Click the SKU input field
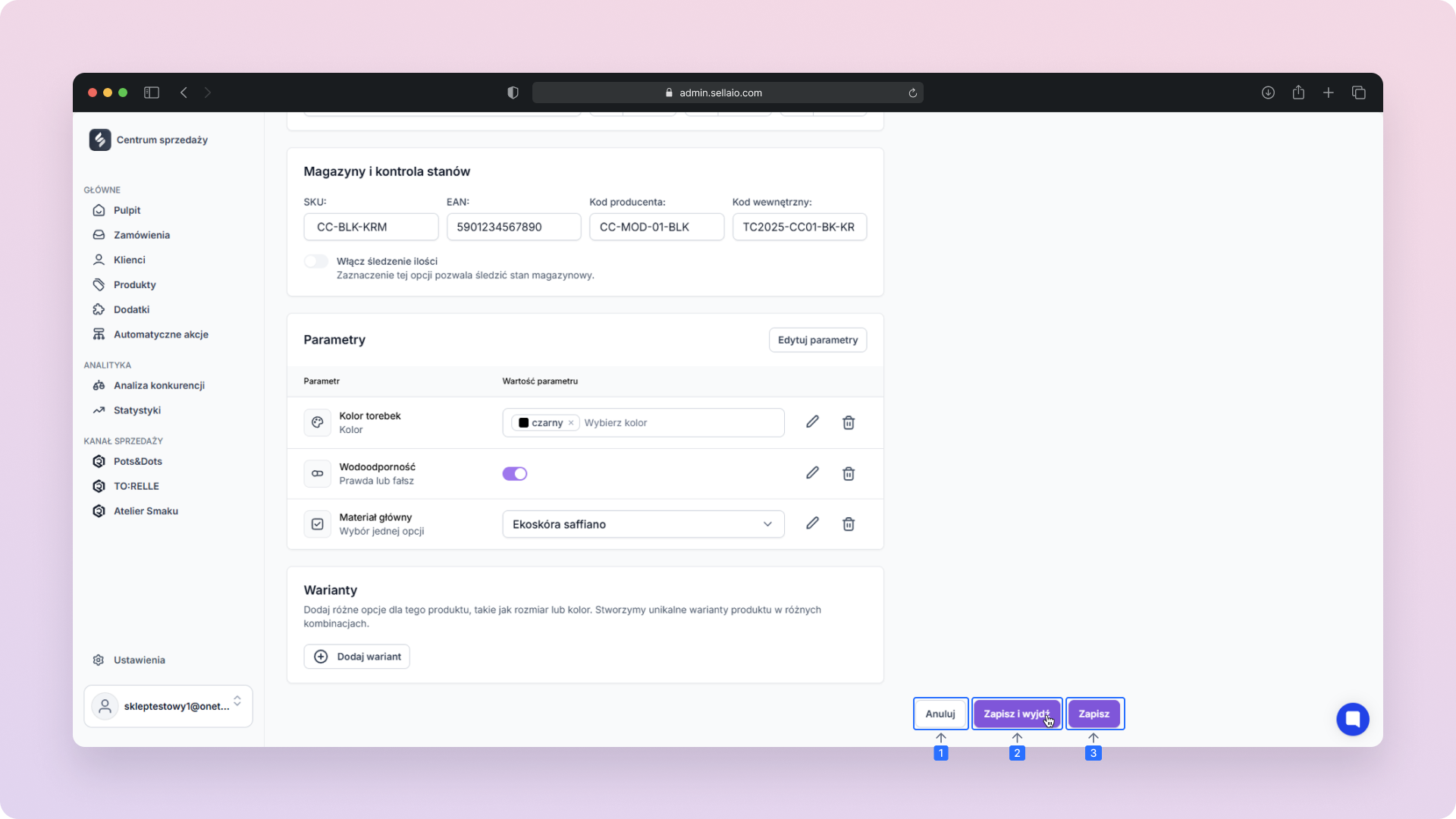The height and width of the screenshot is (819, 1456). pyautogui.click(x=371, y=227)
